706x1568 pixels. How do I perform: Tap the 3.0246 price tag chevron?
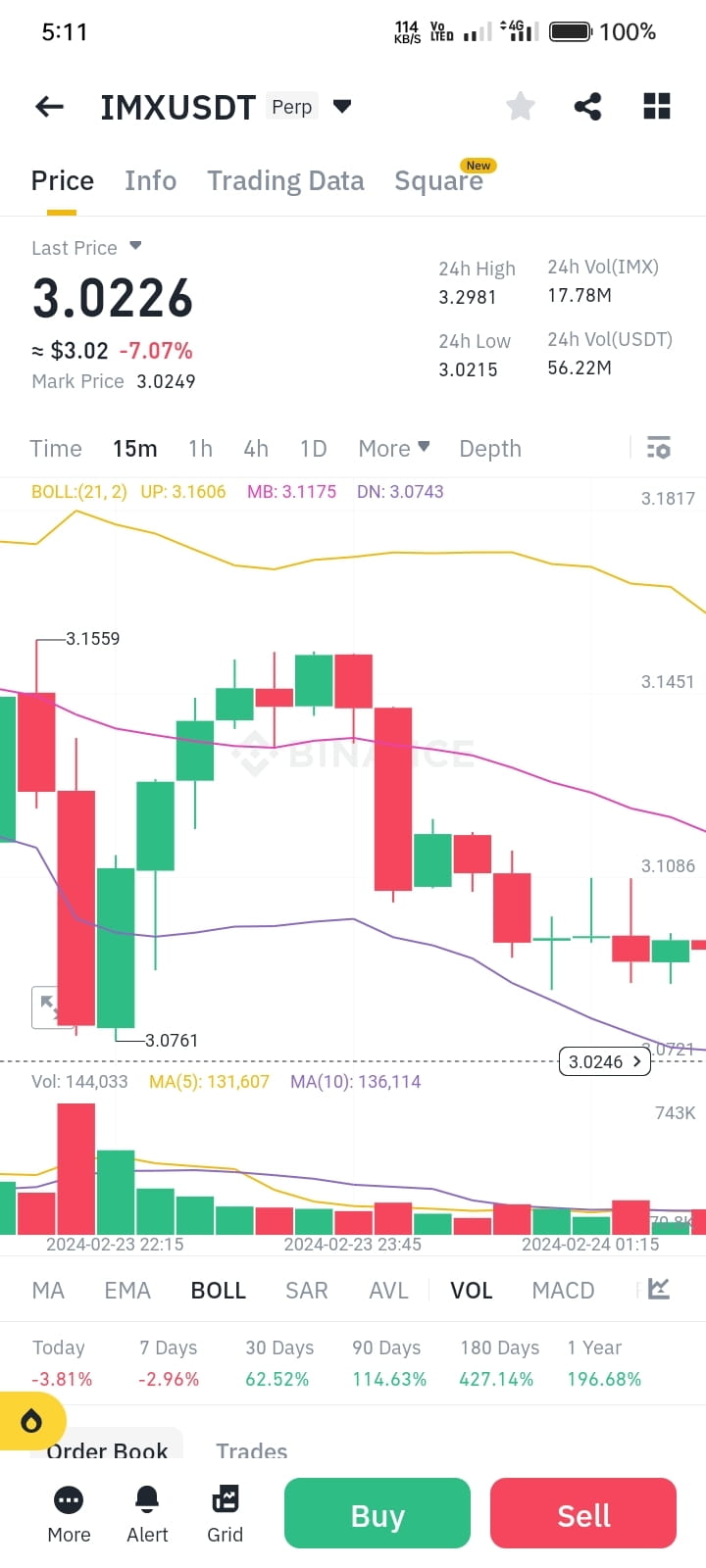[636, 1061]
